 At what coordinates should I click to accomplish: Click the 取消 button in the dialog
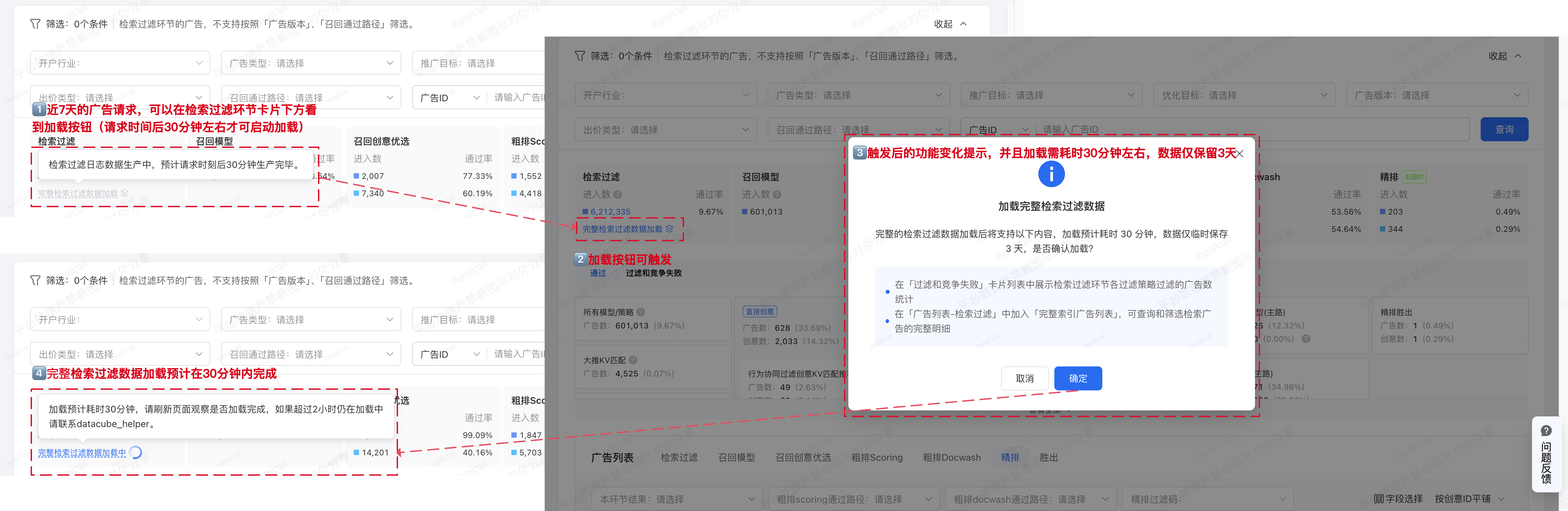[1024, 378]
